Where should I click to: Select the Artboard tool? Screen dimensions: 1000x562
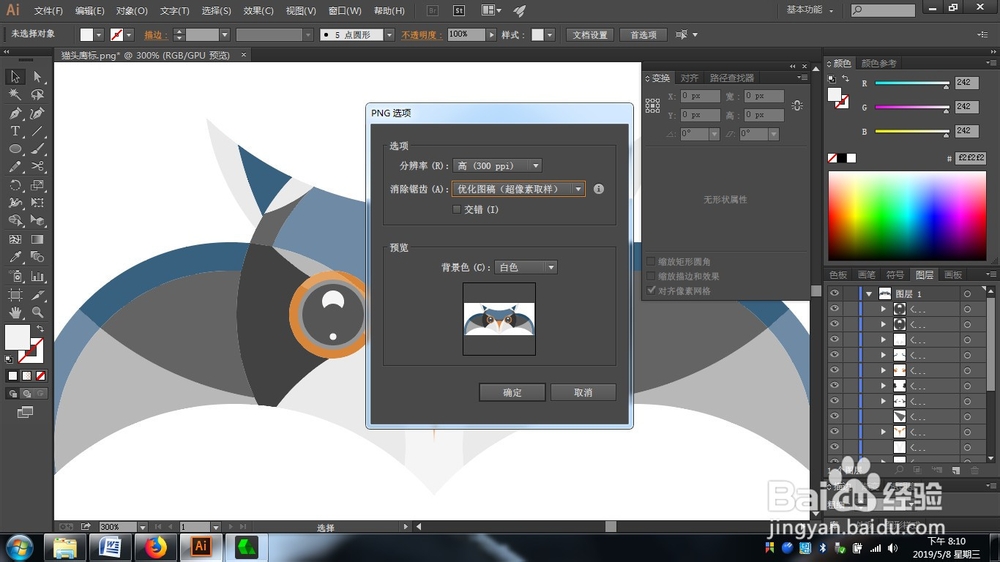coord(15,295)
